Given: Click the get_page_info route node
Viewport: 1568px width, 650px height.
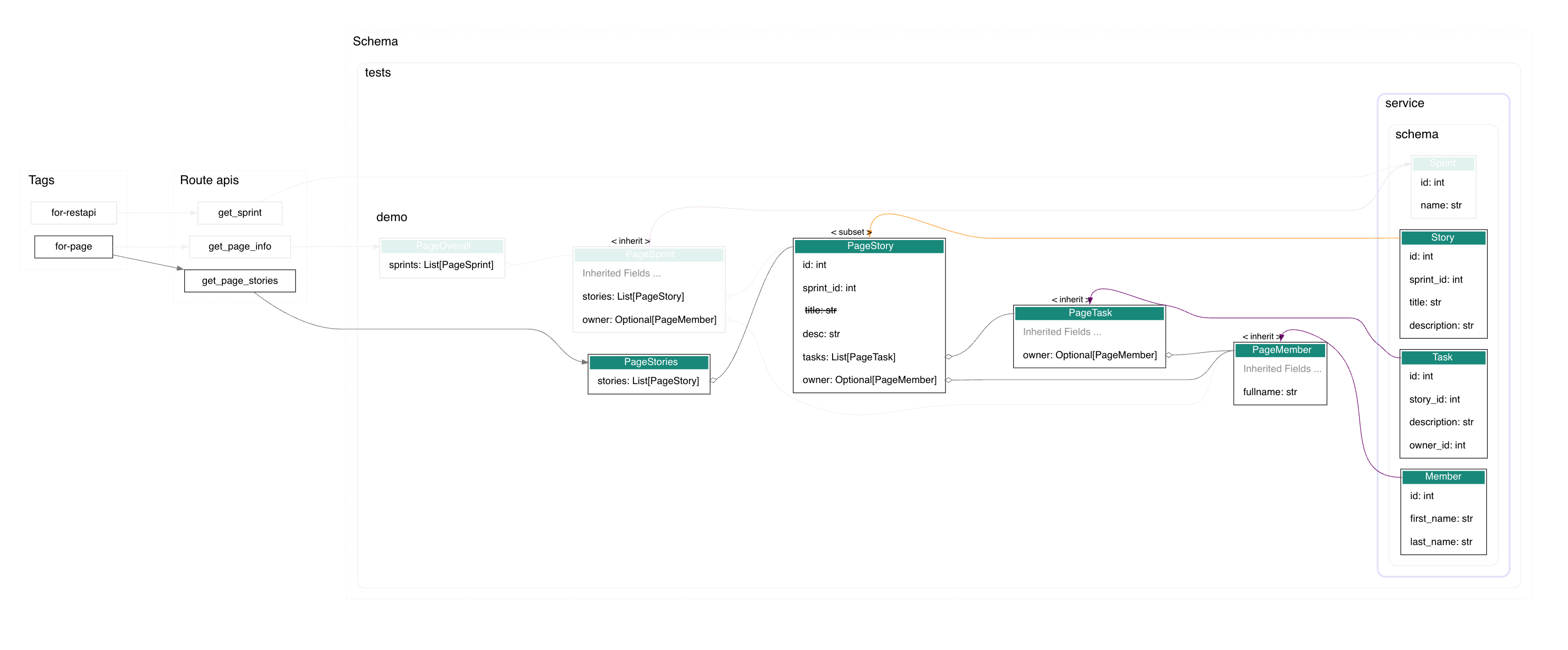Looking at the screenshot, I should pyautogui.click(x=239, y=246).
